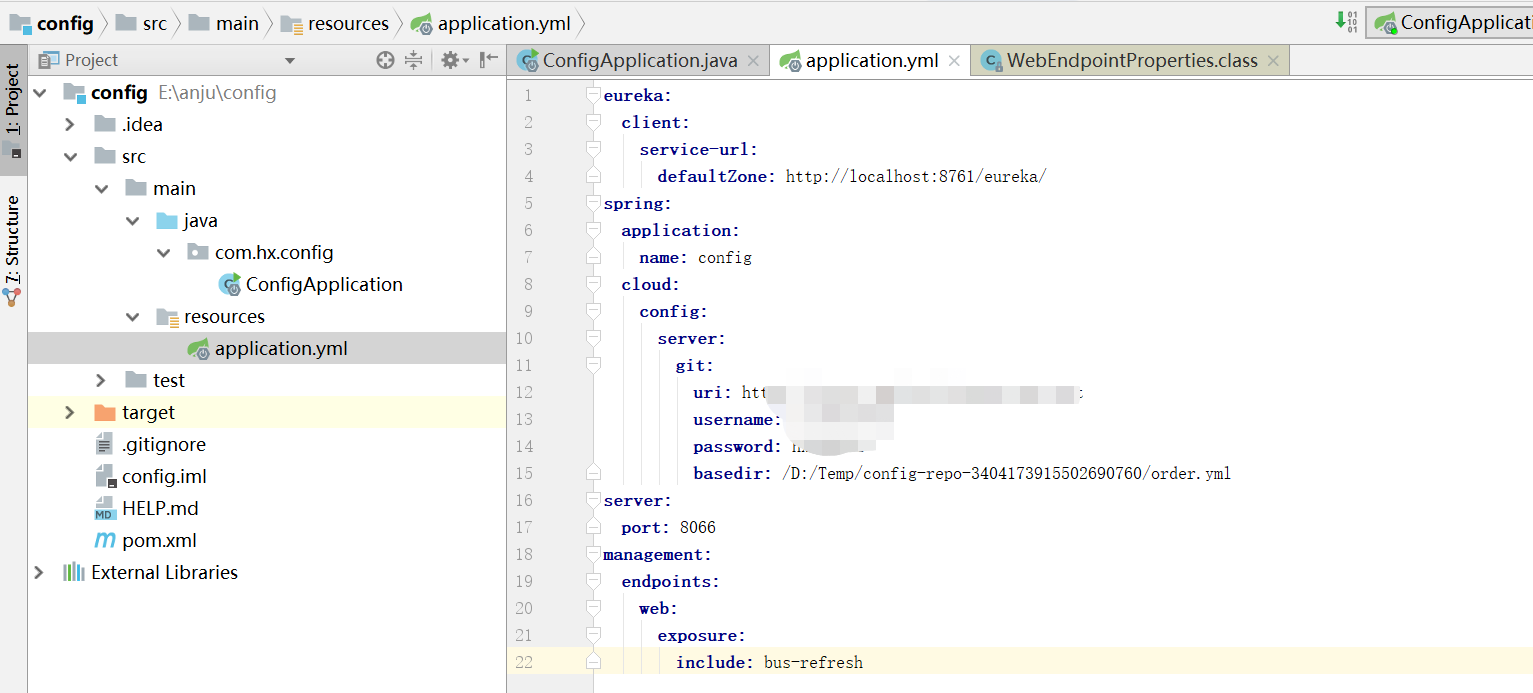The image size is (1533, 693).
Task: Switch to the application.yml editor tab
Action: 872,61
